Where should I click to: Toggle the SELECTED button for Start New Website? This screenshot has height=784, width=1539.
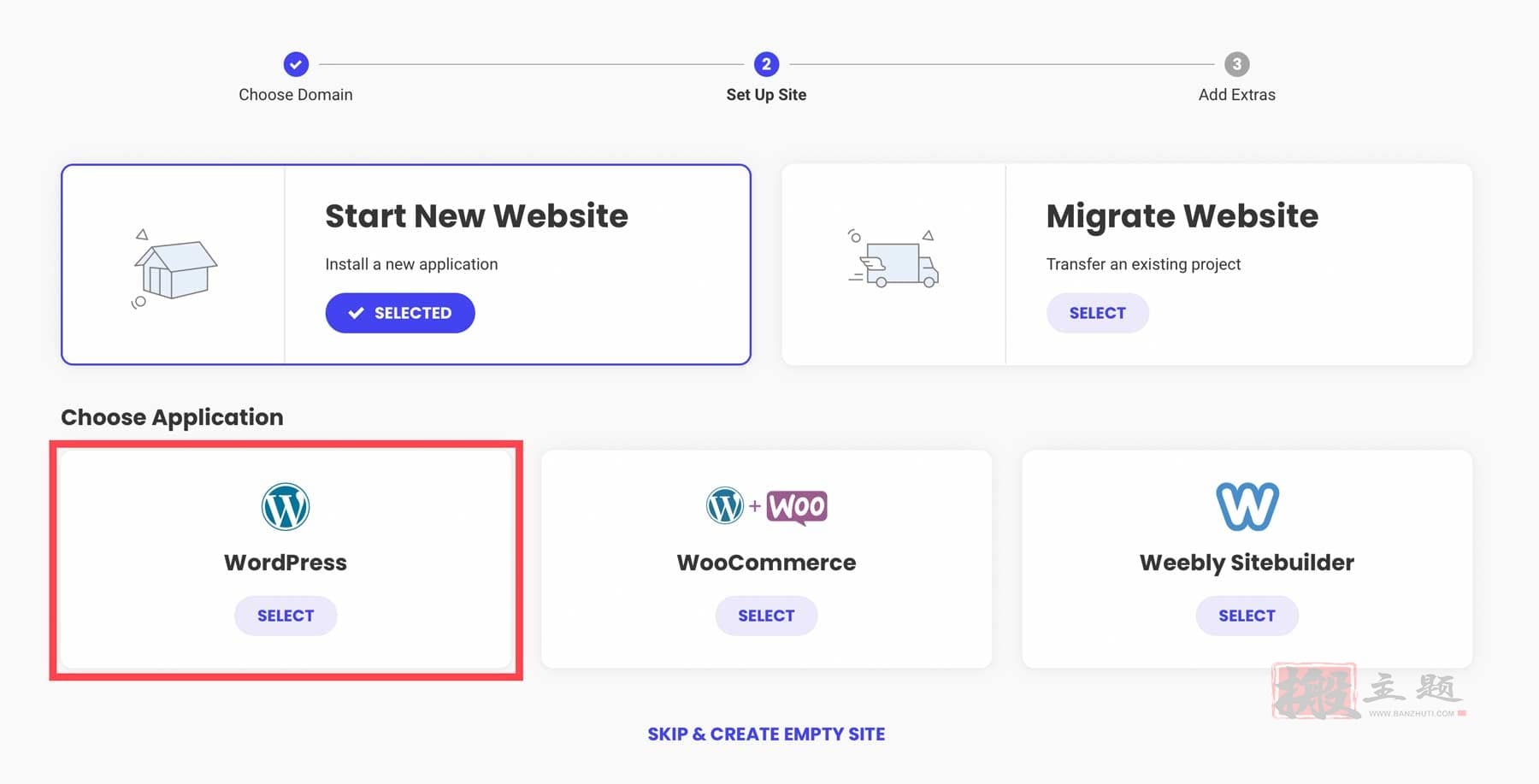pyautogui.click(x=400, y=313)
